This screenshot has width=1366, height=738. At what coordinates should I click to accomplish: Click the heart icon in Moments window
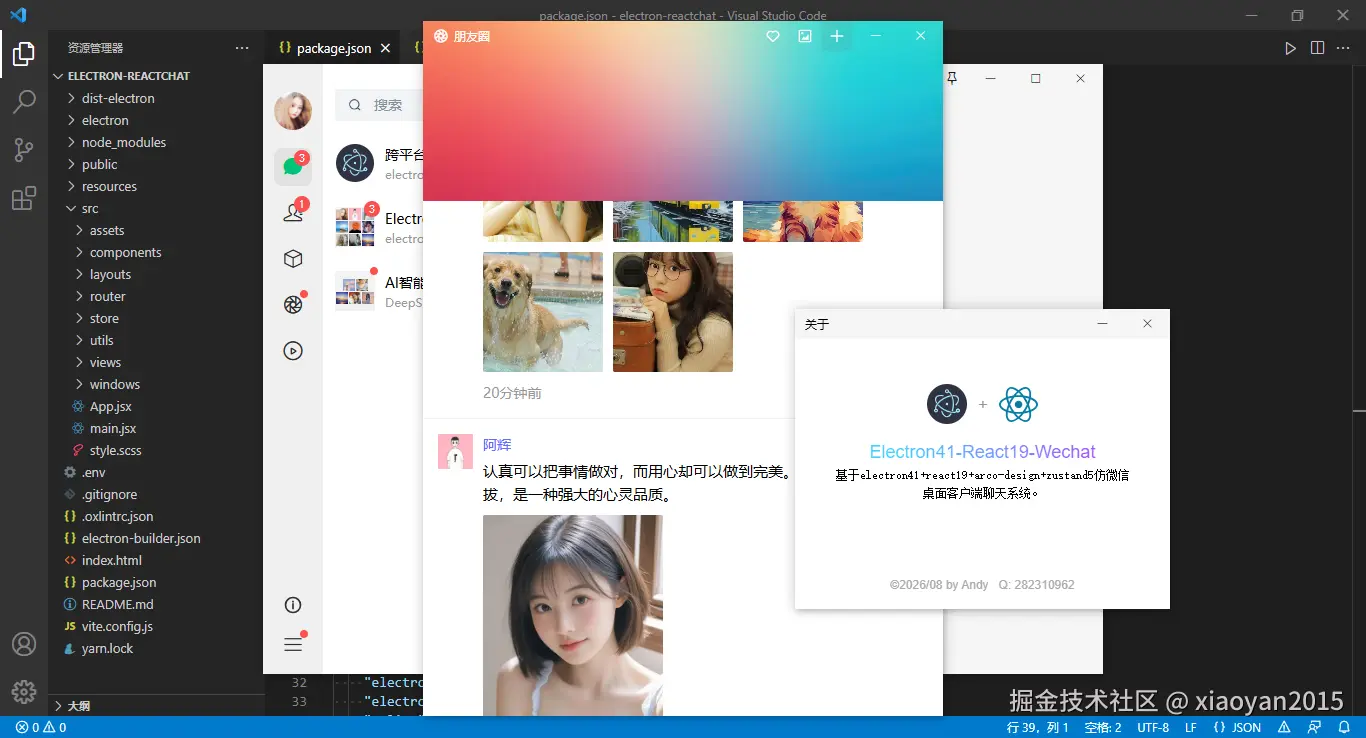[773, 36]
